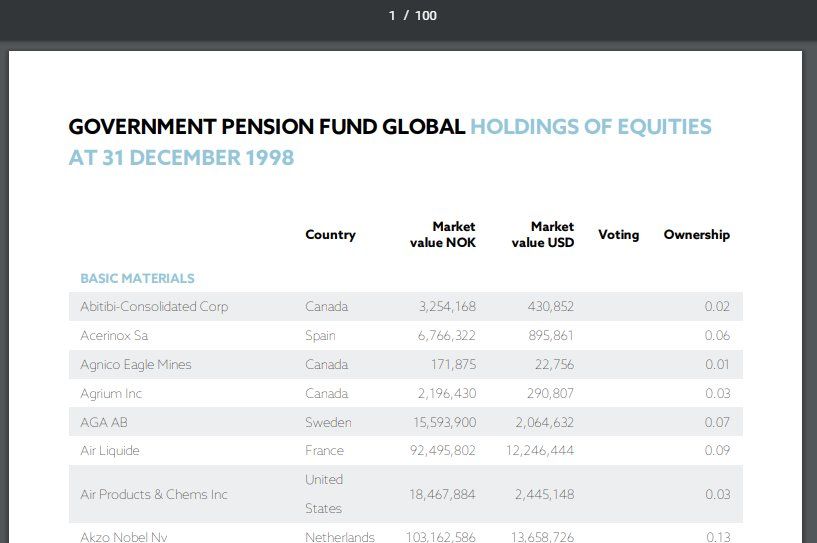Click the Agrium Inc company name
This screenshot has height=543, width=817.
[111, 394]
